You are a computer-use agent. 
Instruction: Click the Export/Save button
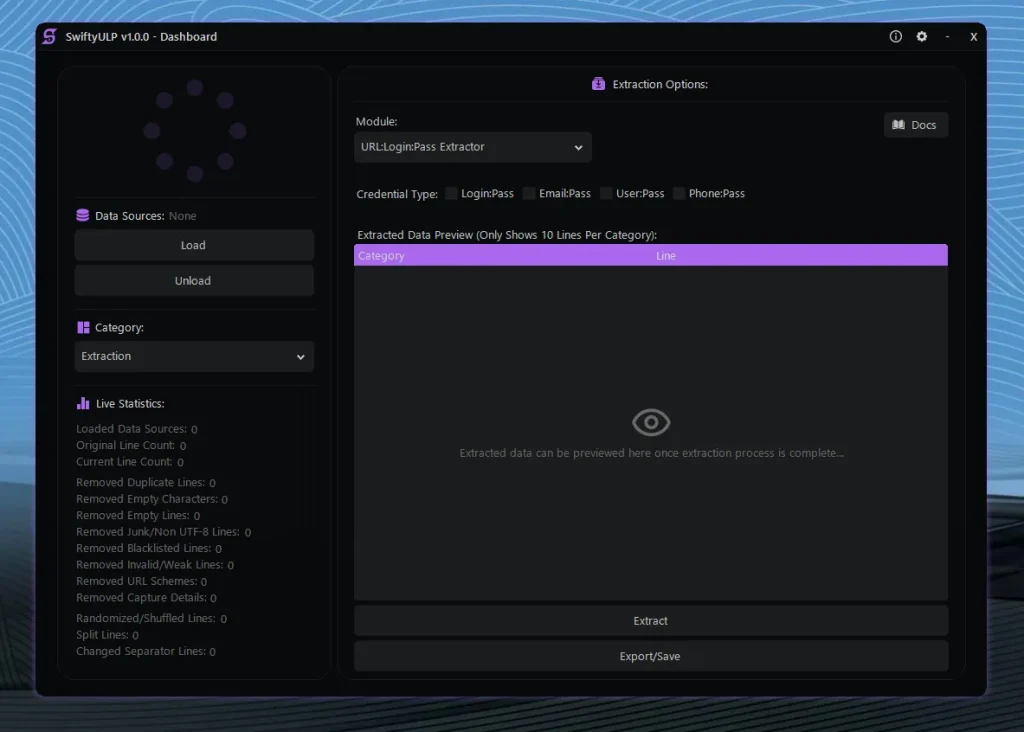click(x=651, y=655)
